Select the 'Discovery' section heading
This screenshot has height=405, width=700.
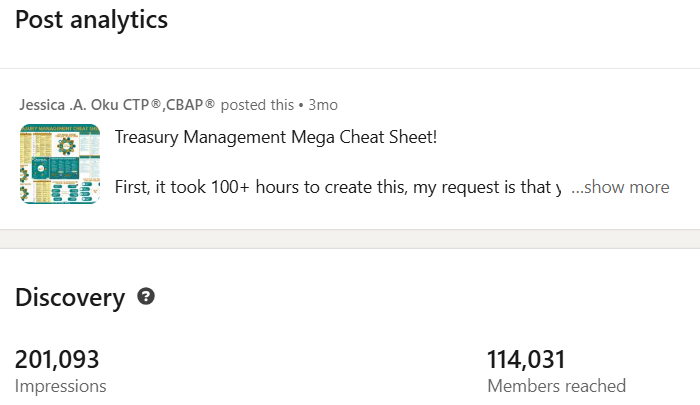tap(70, 297)
